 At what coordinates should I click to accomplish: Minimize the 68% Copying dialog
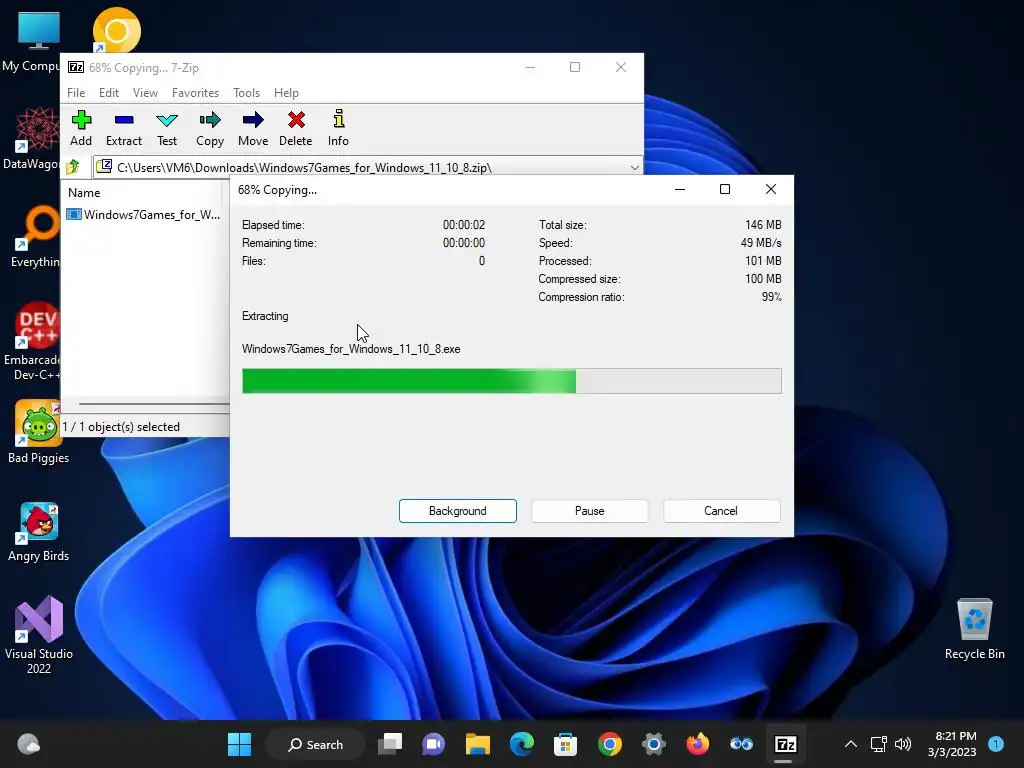(680, 189)
